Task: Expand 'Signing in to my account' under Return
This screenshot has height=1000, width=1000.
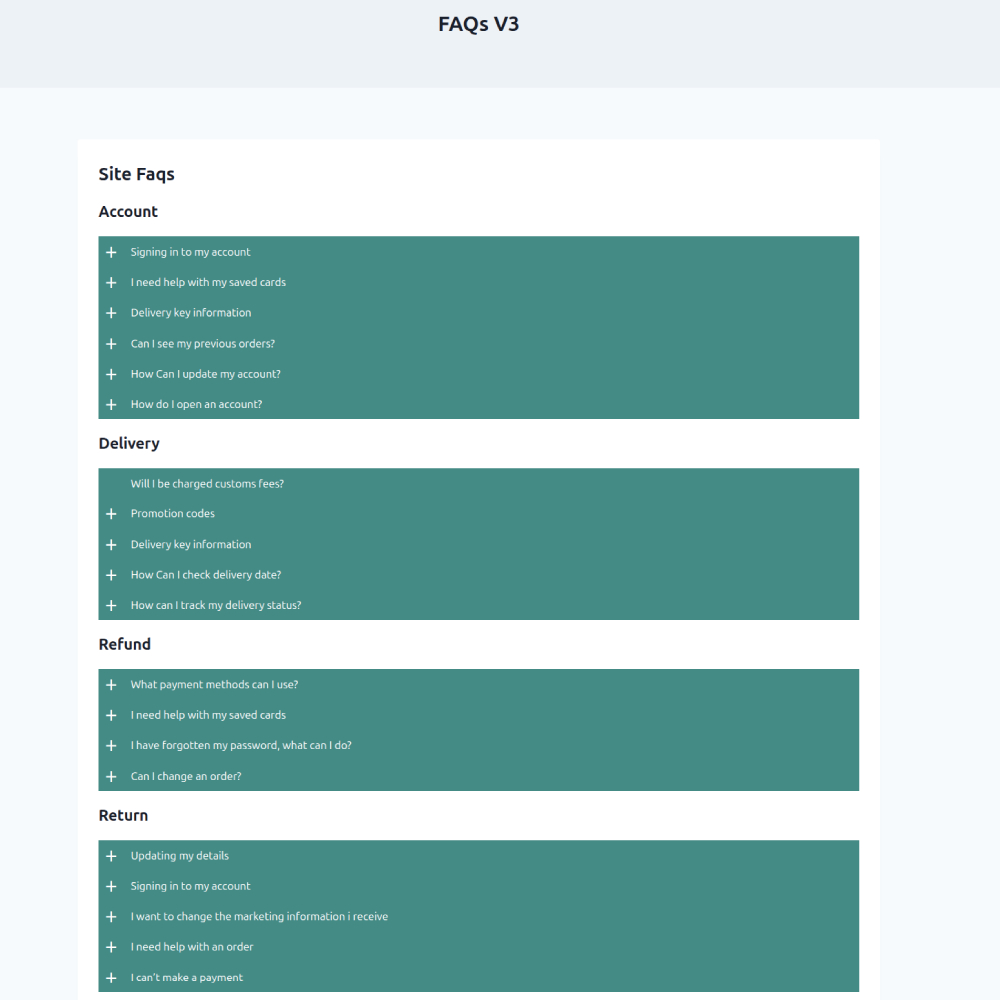Action: pyautogui.click(x=190, y=886)
